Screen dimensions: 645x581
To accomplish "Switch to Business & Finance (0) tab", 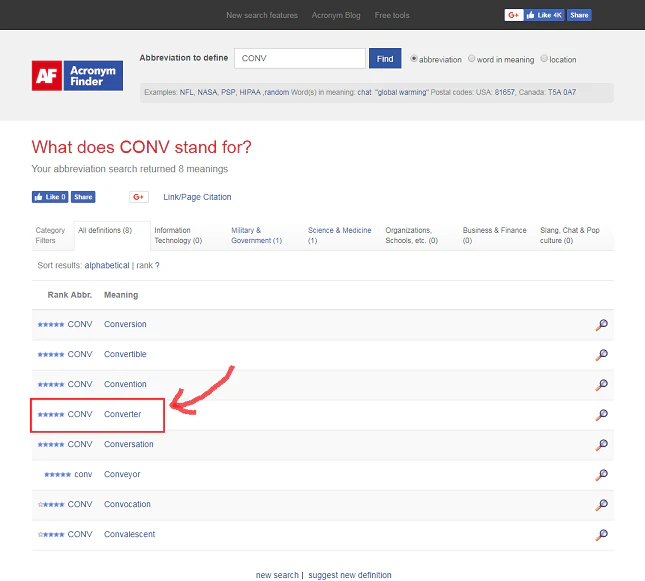I will (497, 235).
